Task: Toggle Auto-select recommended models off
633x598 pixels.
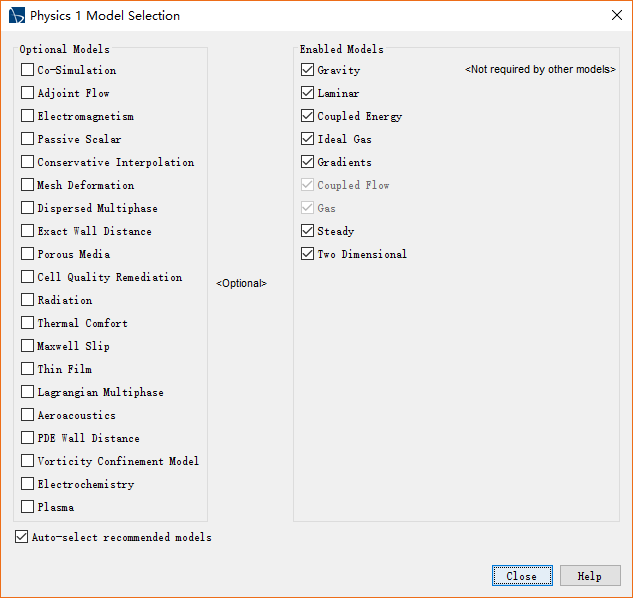Action: (22, 537)
